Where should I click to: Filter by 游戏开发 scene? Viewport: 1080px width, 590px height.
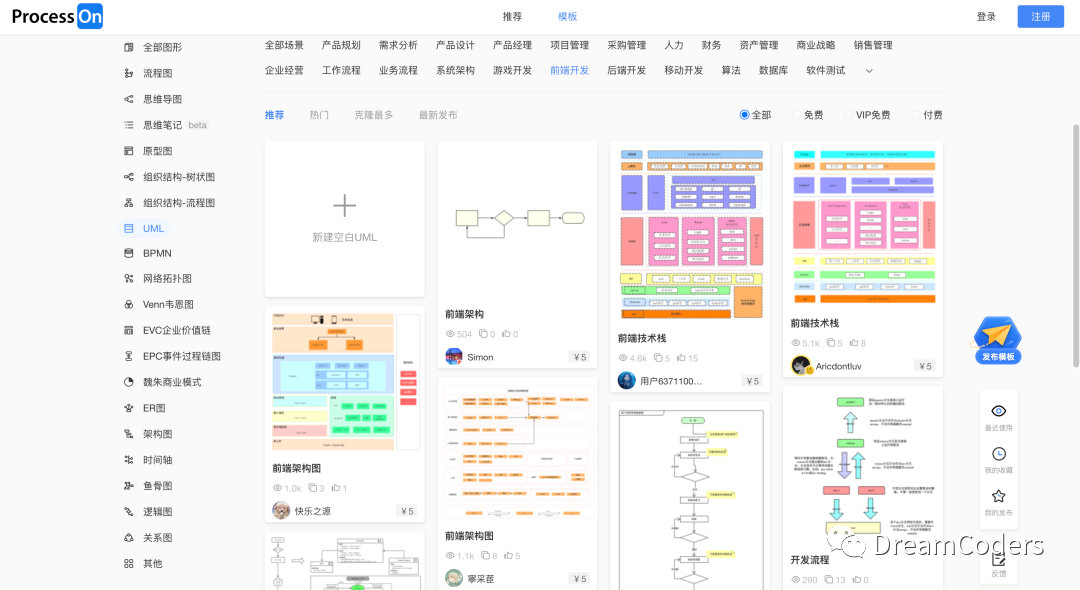tap(512, 70)
